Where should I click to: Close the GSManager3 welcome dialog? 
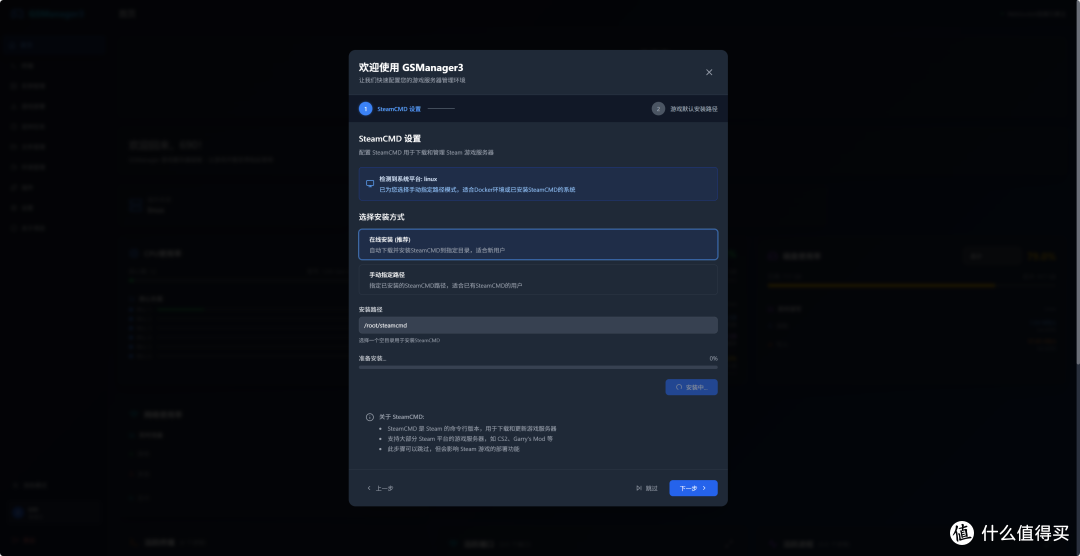[709, 72]
